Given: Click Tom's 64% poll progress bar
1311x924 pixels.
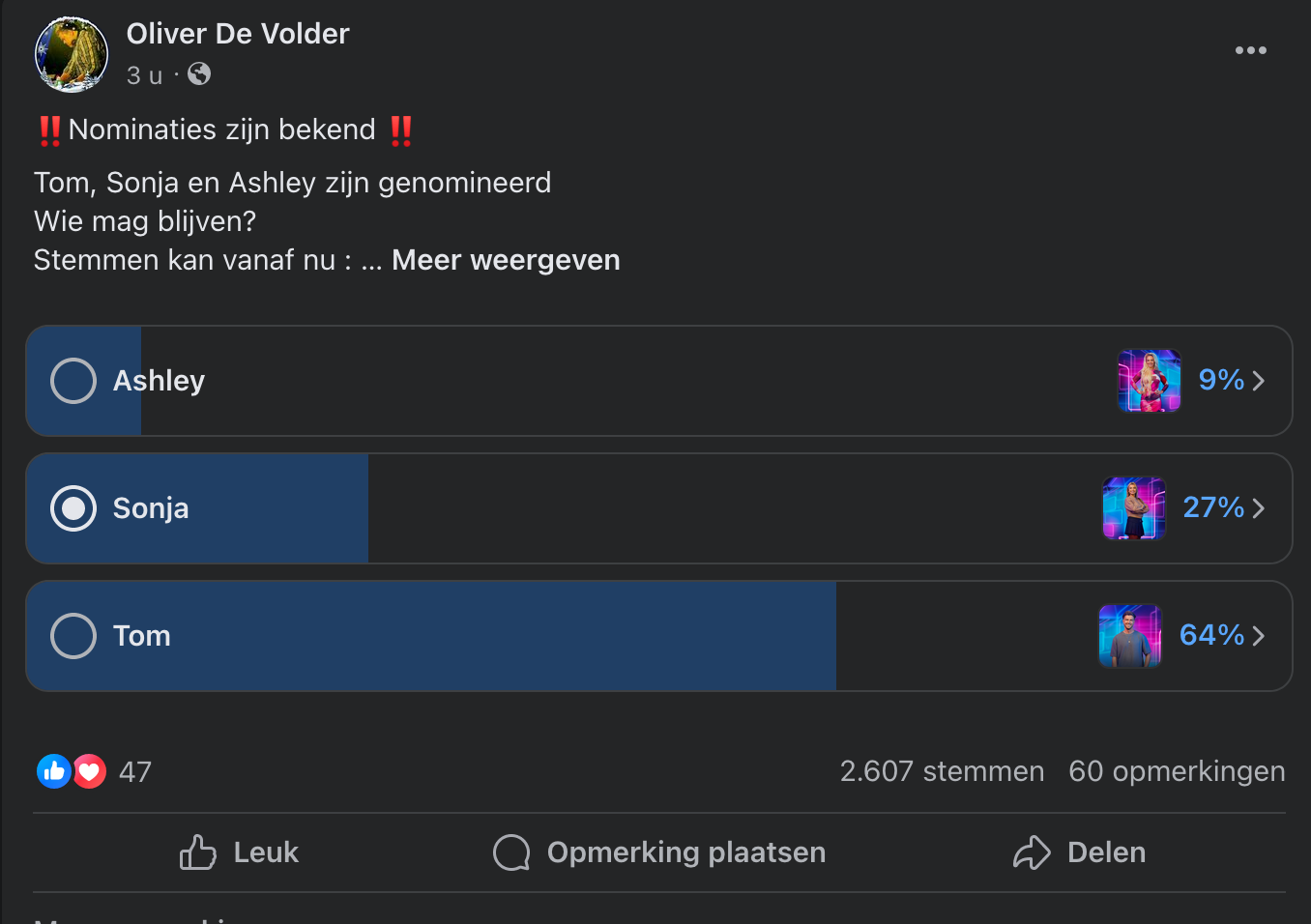Looking at the screenshot, I should (659, 636).
